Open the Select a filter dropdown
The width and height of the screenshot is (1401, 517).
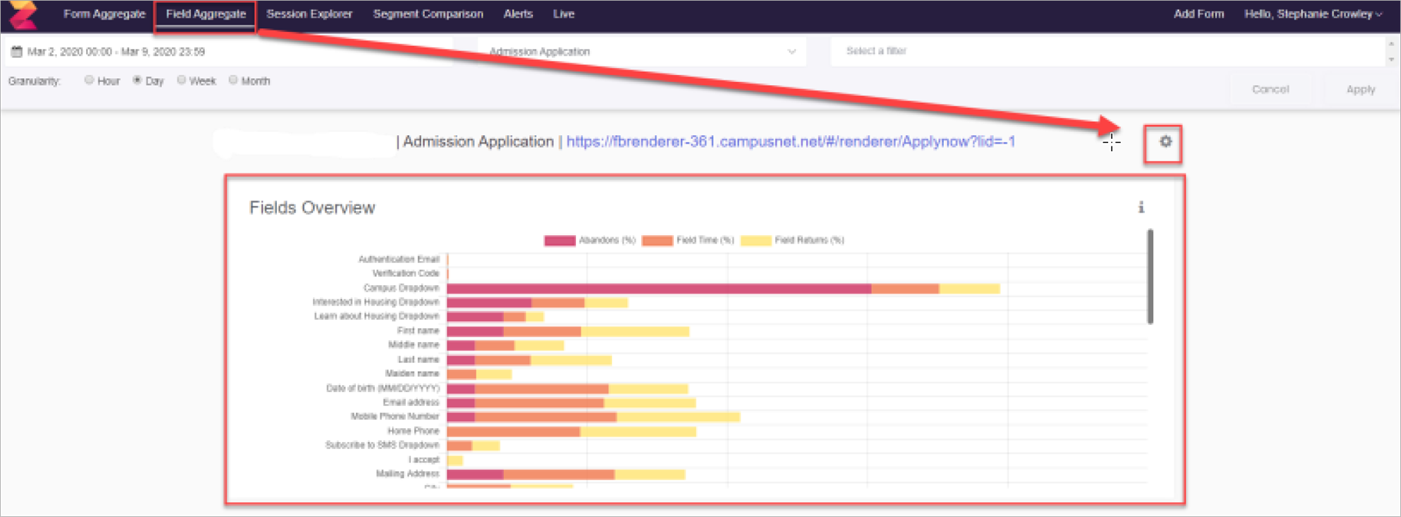pos(1110,51)
